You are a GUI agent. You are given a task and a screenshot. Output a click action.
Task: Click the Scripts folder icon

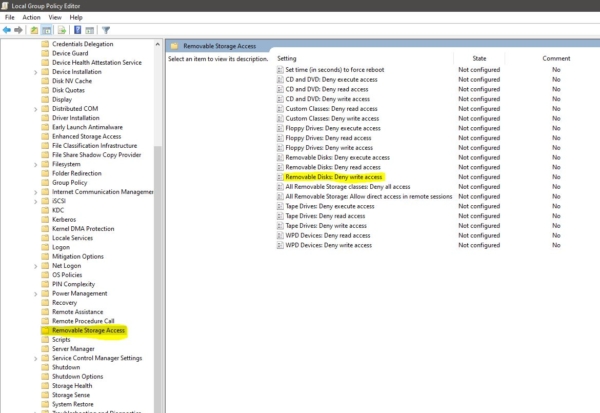45,340
